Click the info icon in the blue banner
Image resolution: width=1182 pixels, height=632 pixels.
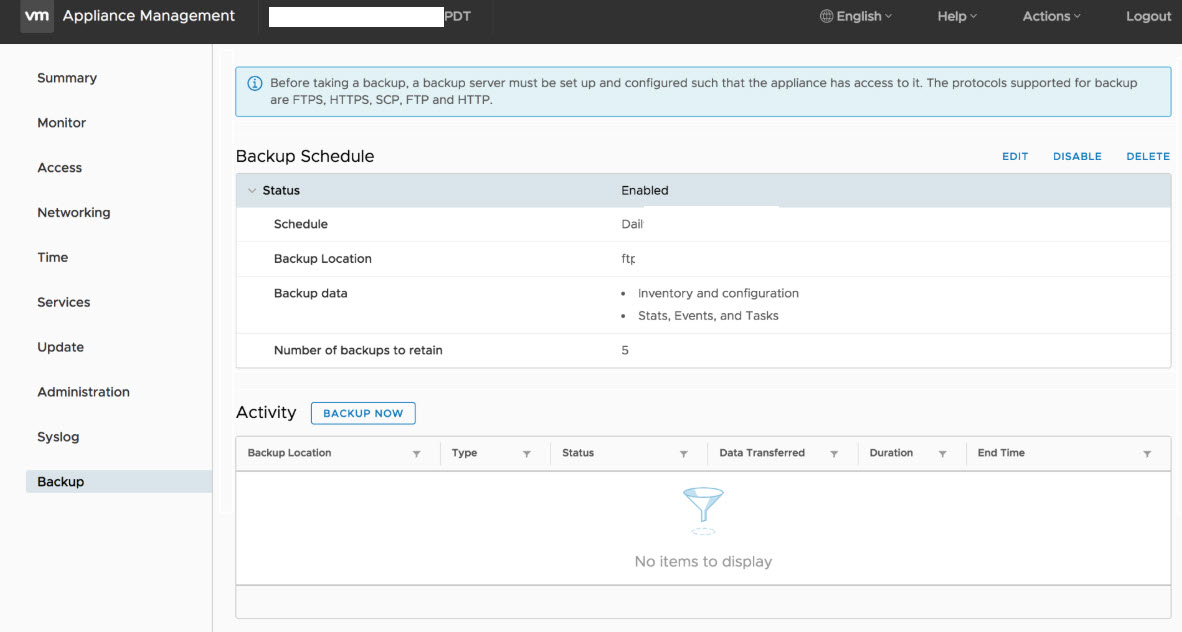coord(254,83)
